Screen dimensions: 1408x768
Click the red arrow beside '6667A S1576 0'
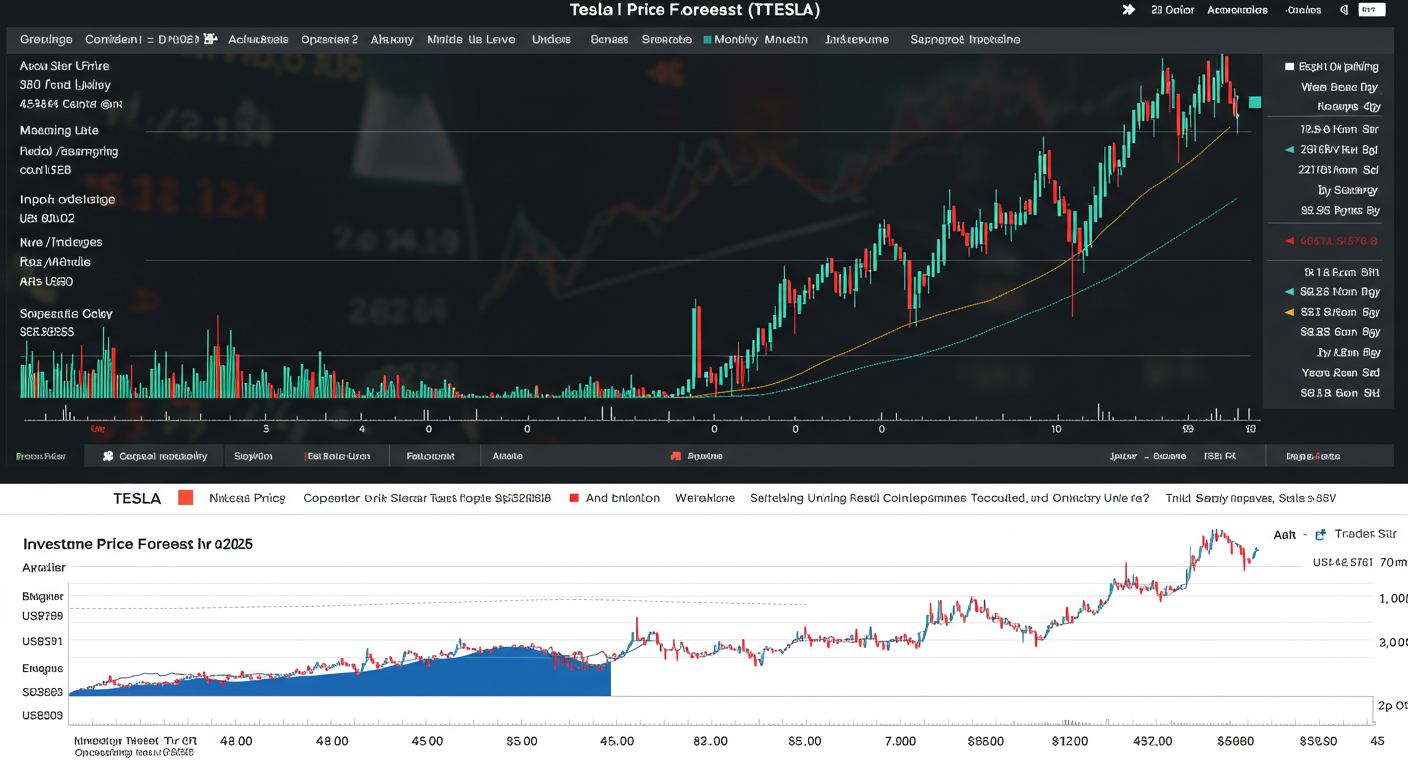point(1289,241)
